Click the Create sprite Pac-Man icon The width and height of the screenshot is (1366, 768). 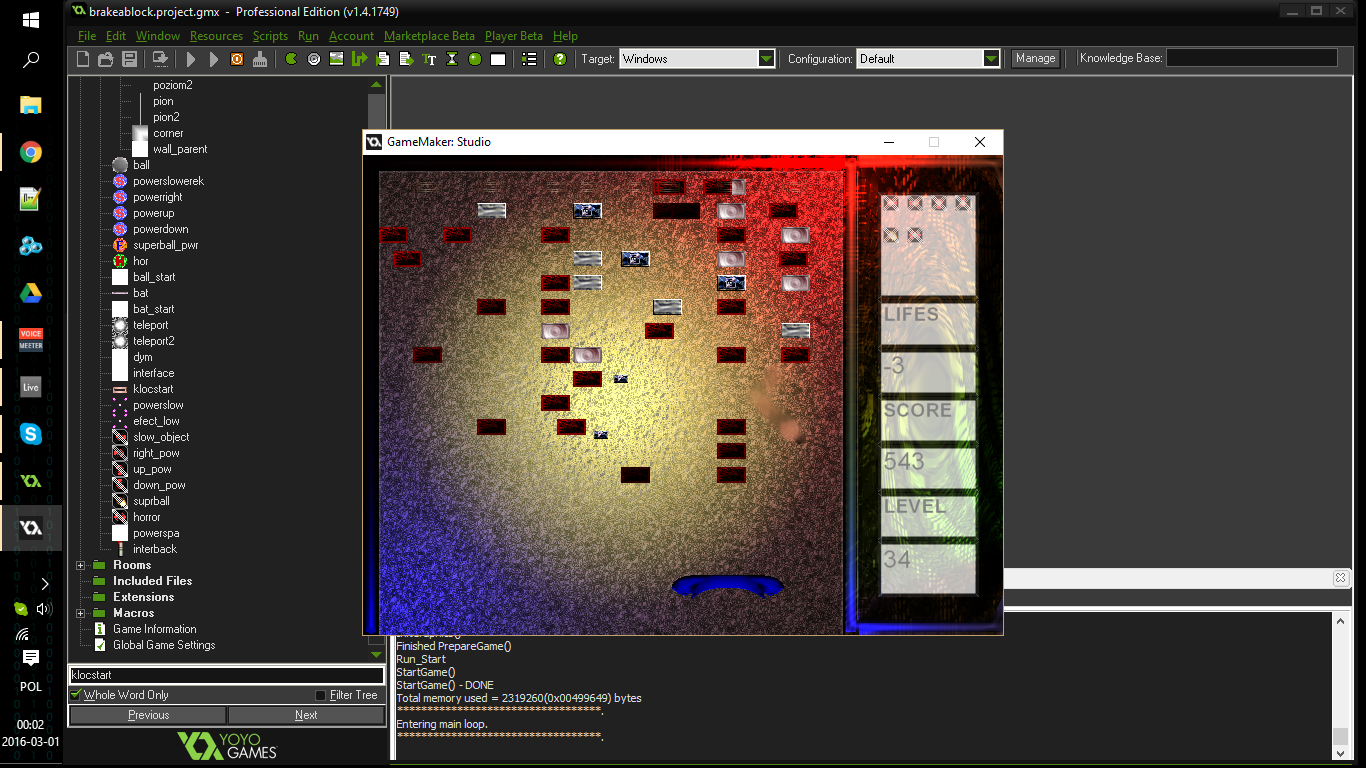[x=291, y=59]
